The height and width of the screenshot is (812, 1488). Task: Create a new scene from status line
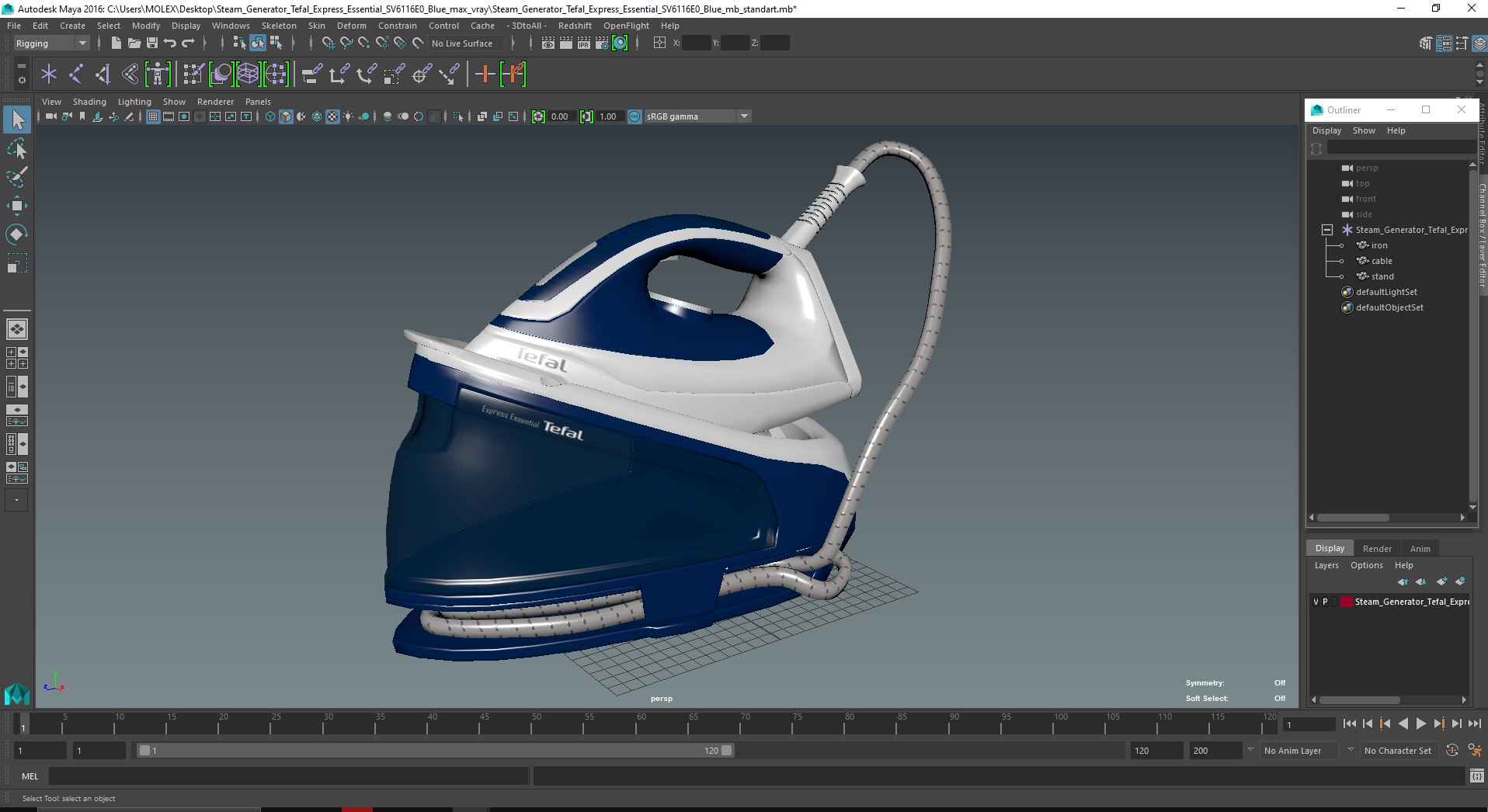pyautogui.click(x=116, y=43)
